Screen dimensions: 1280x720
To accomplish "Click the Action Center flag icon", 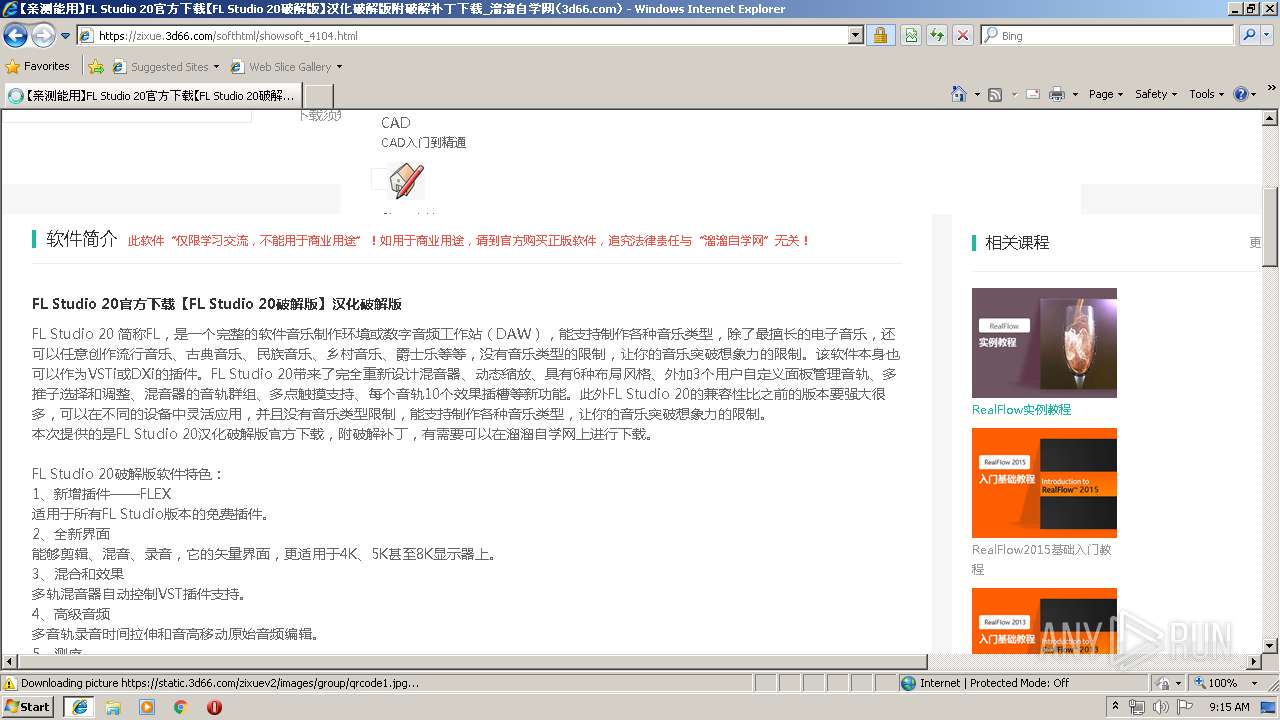I will click(x=1184, y=707).
